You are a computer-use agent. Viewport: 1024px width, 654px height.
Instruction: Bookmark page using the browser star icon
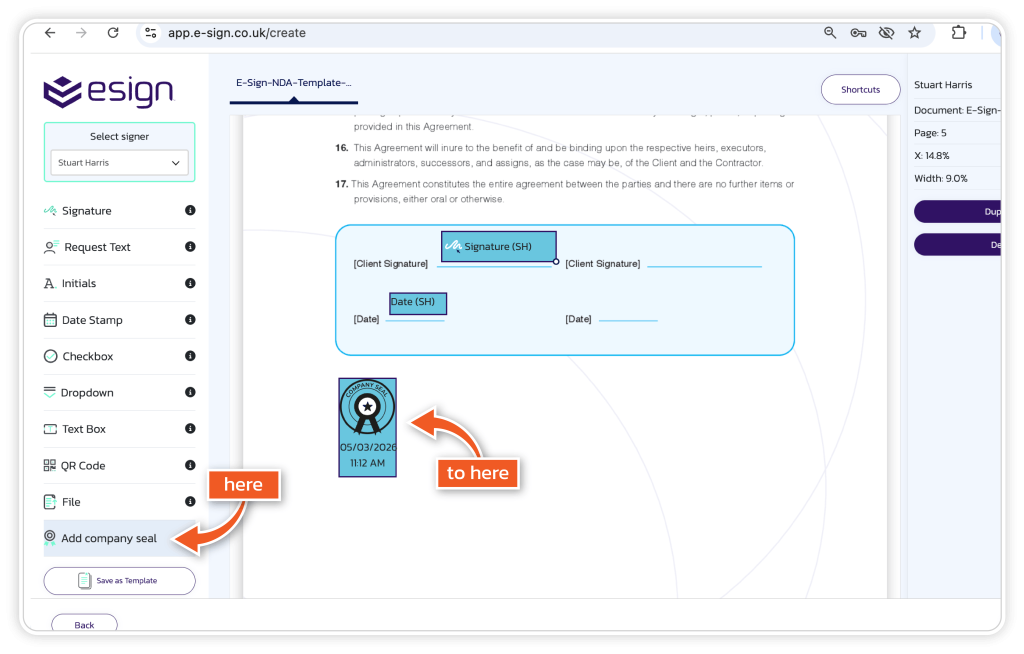[x=914, y=33]
